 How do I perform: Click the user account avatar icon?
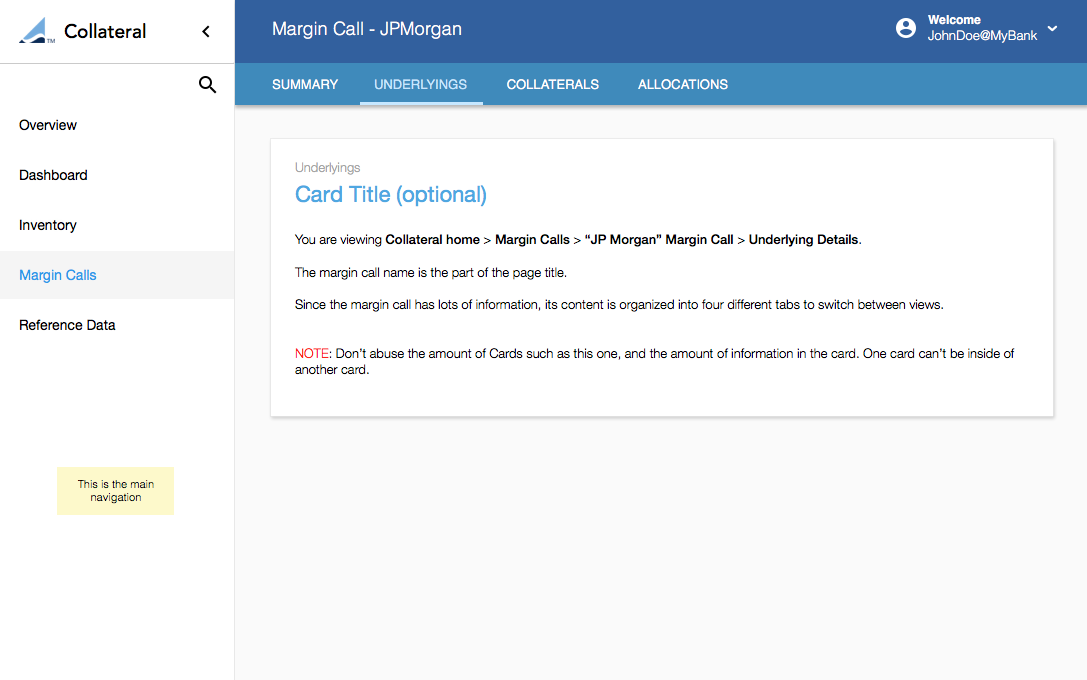click(906, 28)
